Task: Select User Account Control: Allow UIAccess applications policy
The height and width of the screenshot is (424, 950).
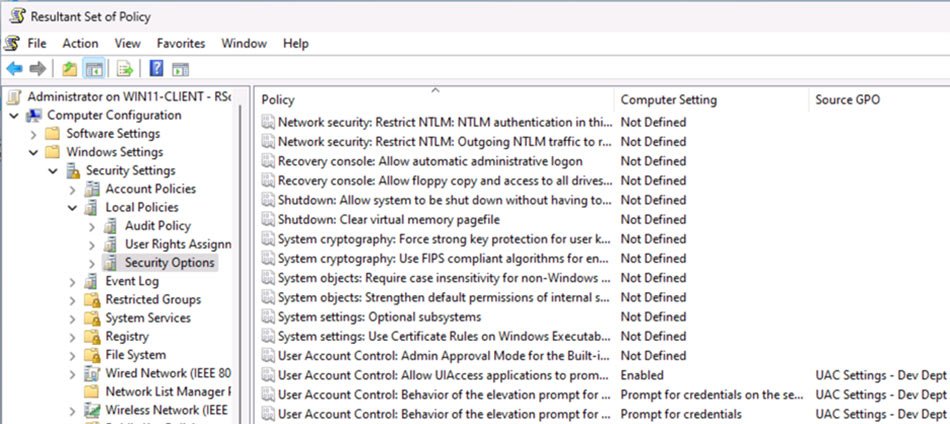Action: coord(442,375)
